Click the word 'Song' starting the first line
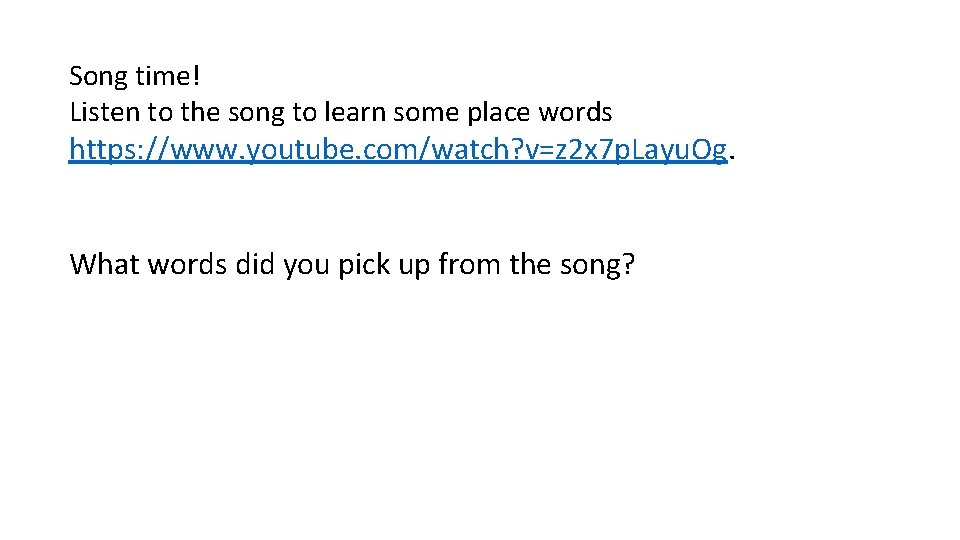The height and width of the screenshot is (540, 960). (94, 75)
